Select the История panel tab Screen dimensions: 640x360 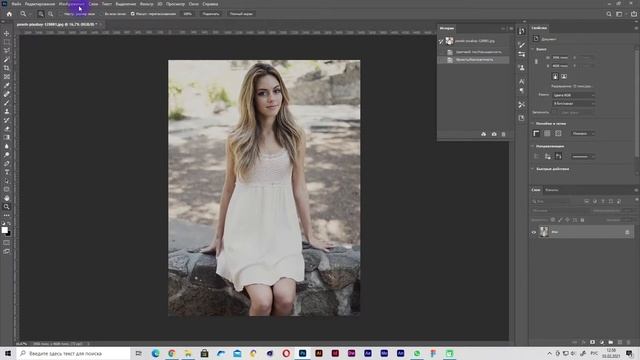[x=447, y=28]
